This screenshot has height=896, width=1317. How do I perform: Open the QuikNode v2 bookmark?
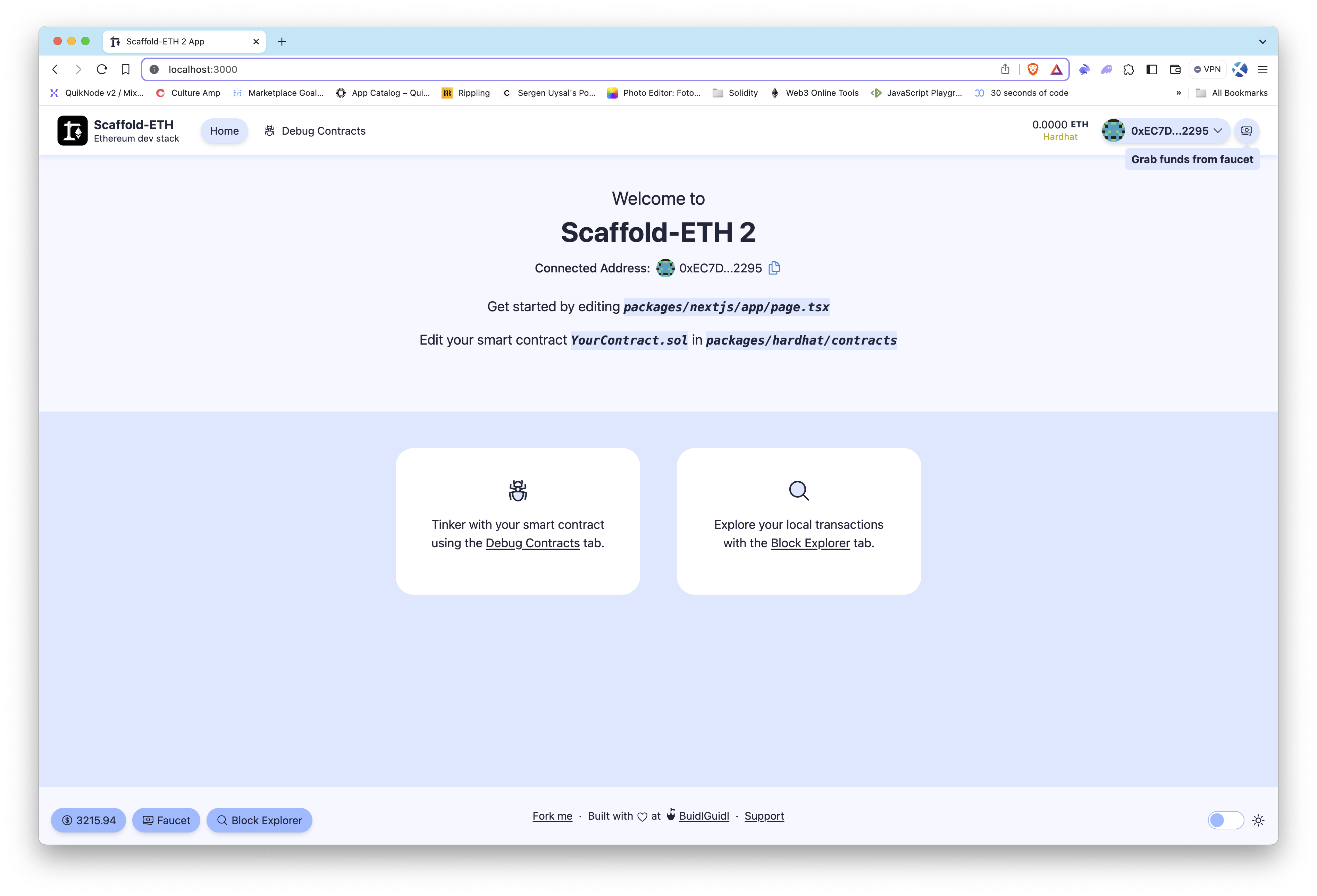[x=97, y=93]
